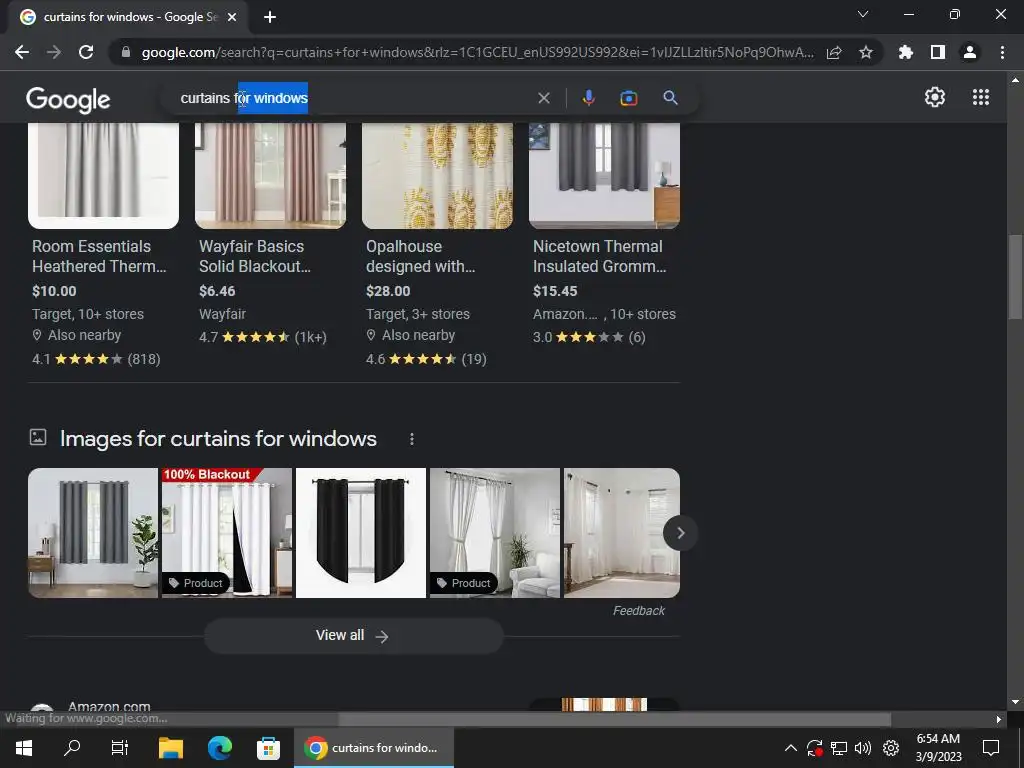Click the Feedback link under images
Viewport: 1024px width, 768px height.
tap(639, 611)
